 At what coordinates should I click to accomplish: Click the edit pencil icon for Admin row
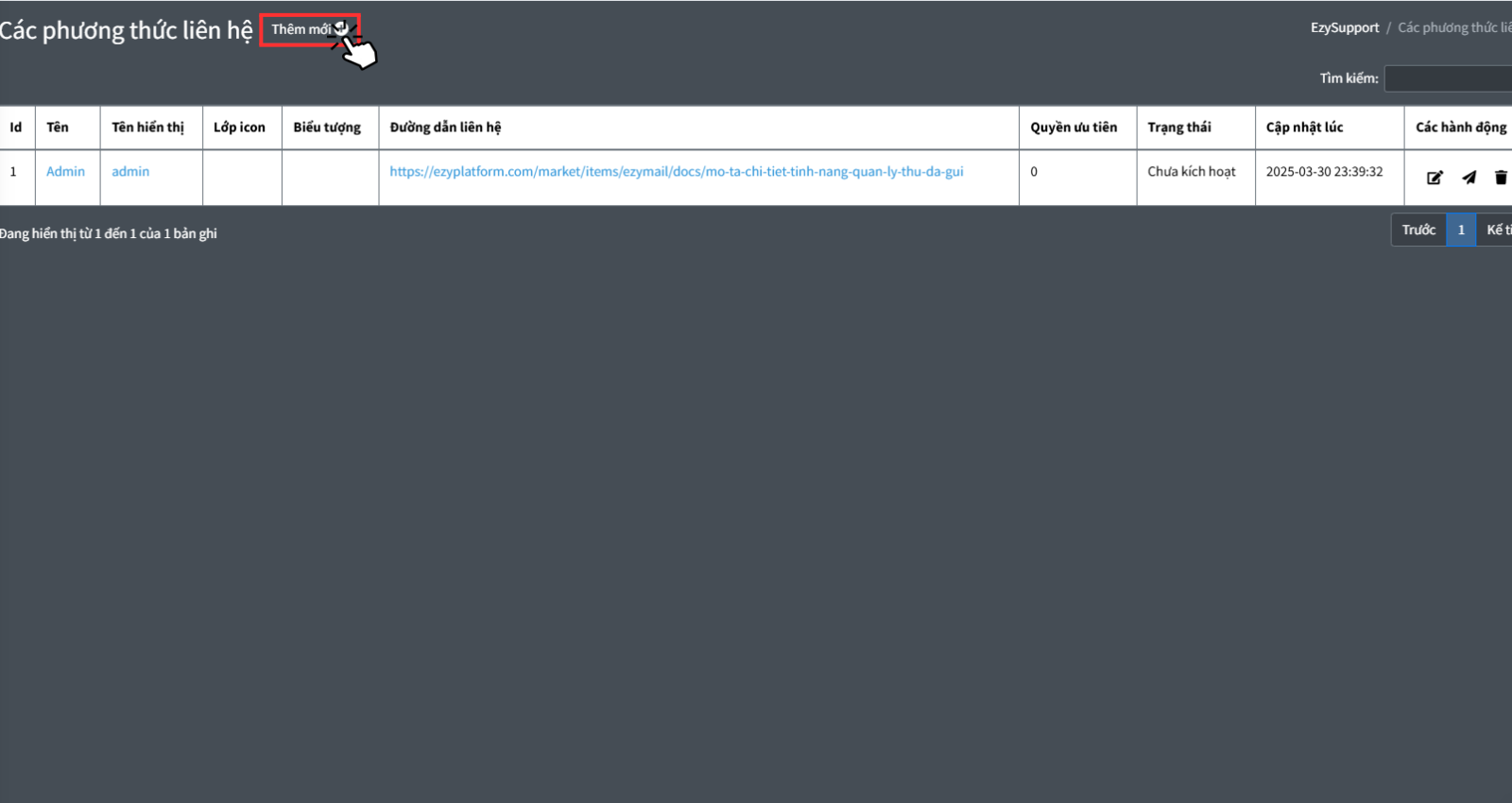(x=1435, y=178)
